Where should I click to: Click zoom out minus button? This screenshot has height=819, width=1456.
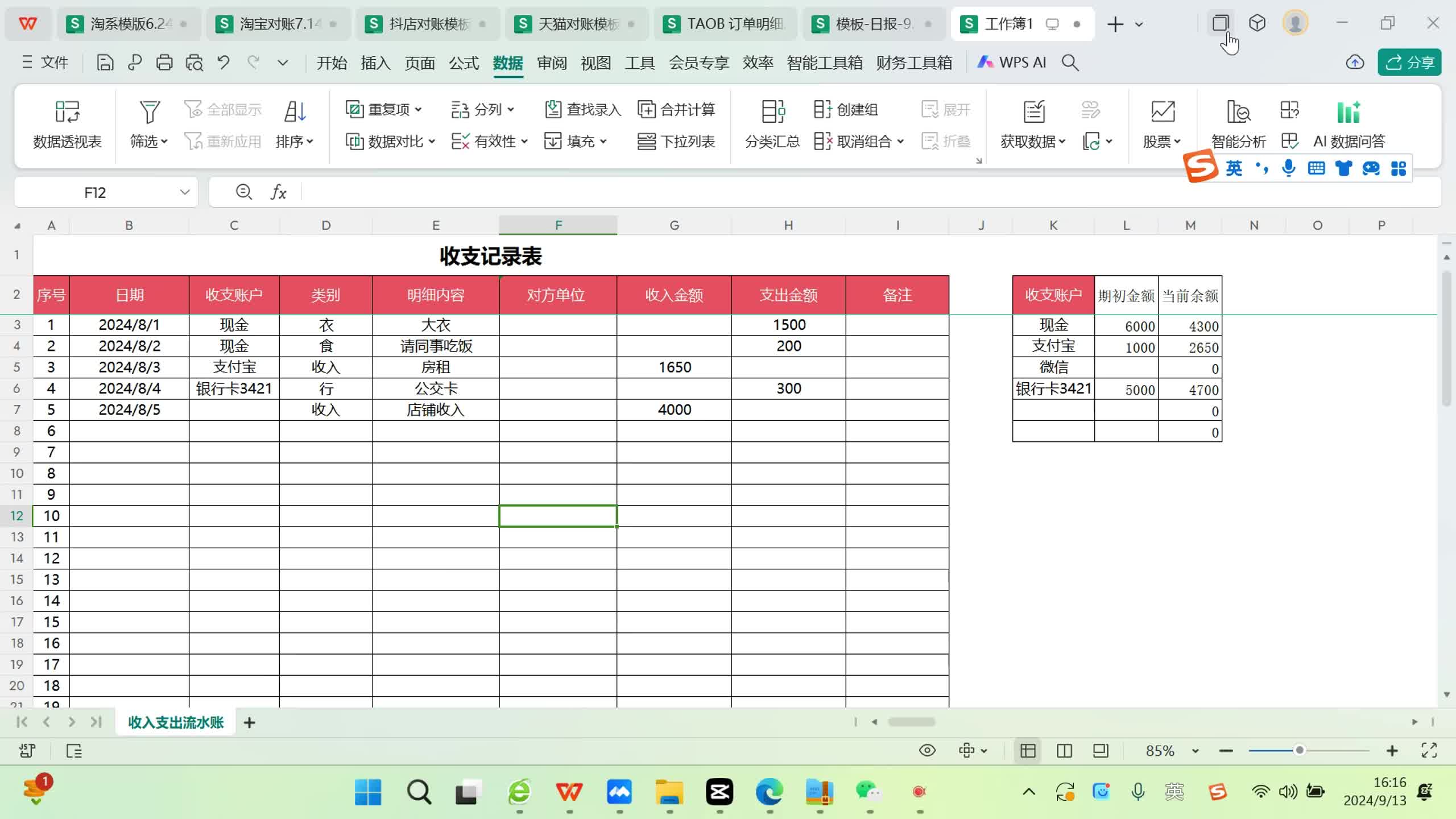click(x=1226, y=751)
